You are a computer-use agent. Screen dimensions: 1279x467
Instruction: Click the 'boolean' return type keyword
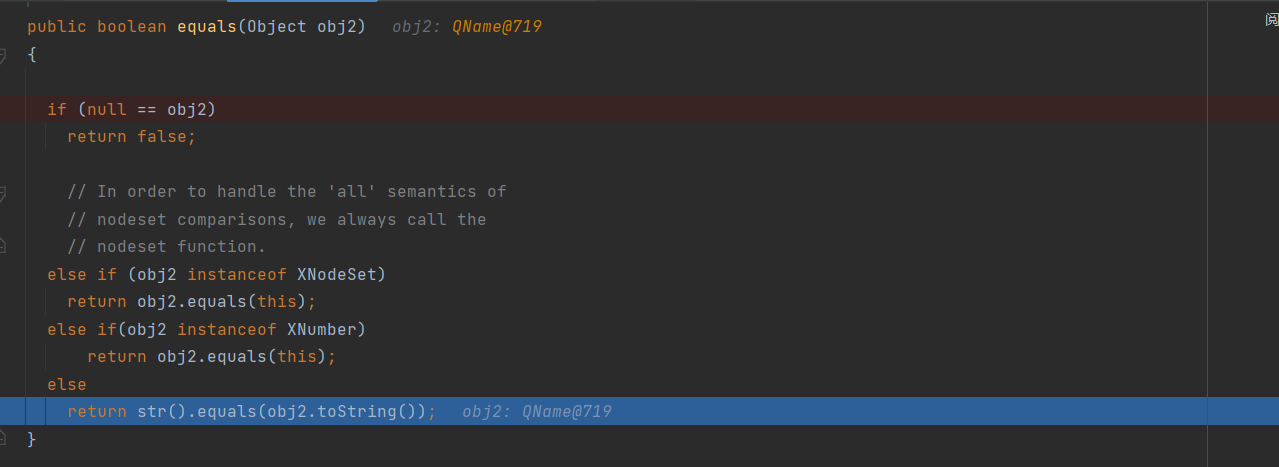pyautogui.click(x=131, y=27)
